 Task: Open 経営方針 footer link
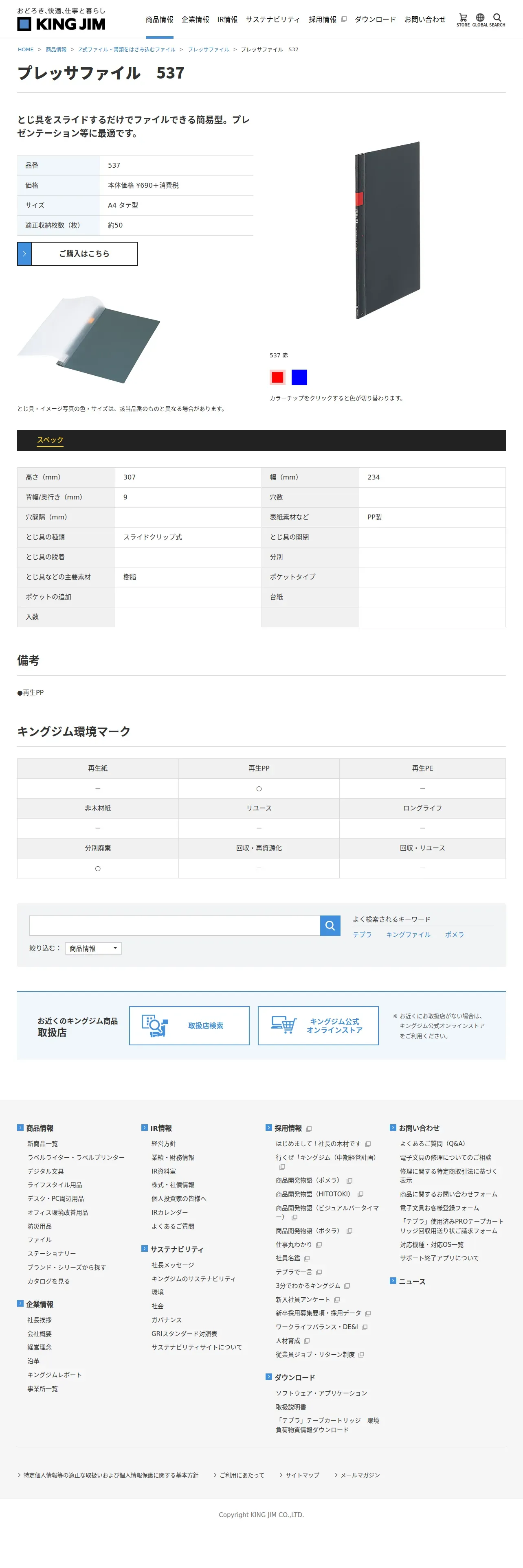click(x=163, y=1144)
